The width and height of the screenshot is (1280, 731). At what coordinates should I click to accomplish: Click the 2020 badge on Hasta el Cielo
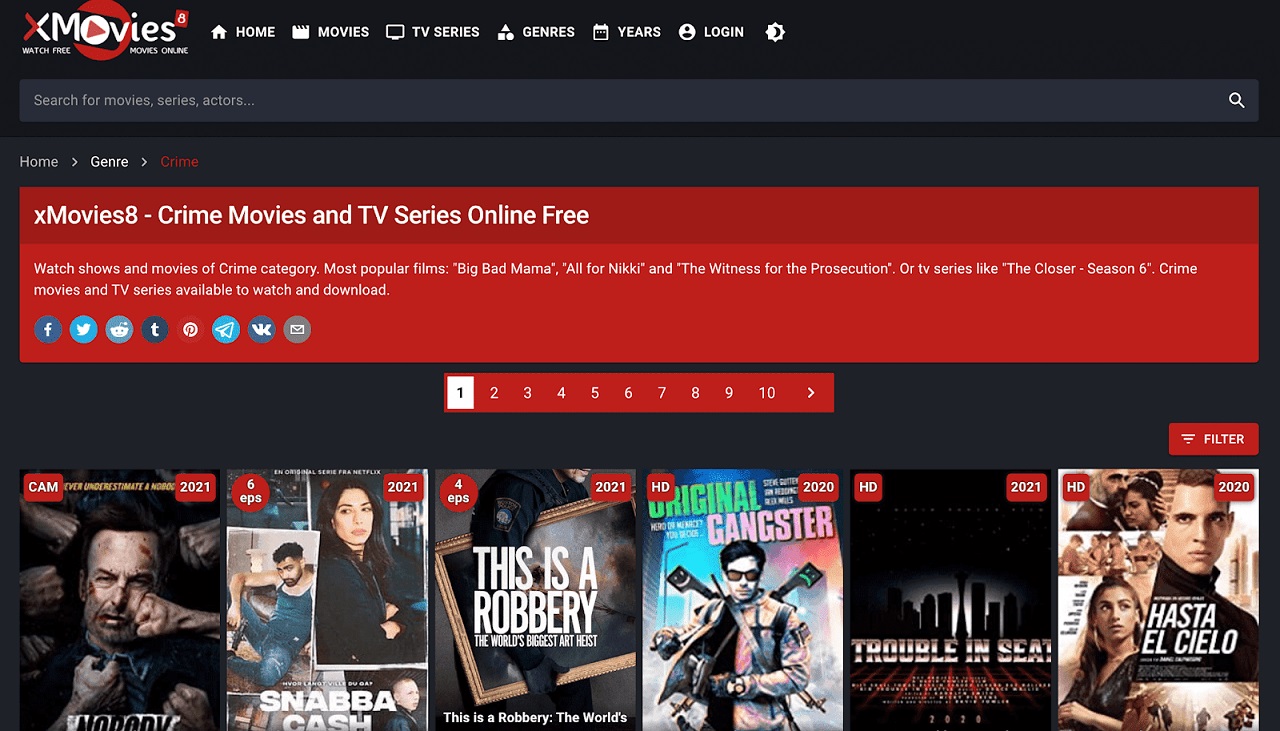(x=1234, y=487)
